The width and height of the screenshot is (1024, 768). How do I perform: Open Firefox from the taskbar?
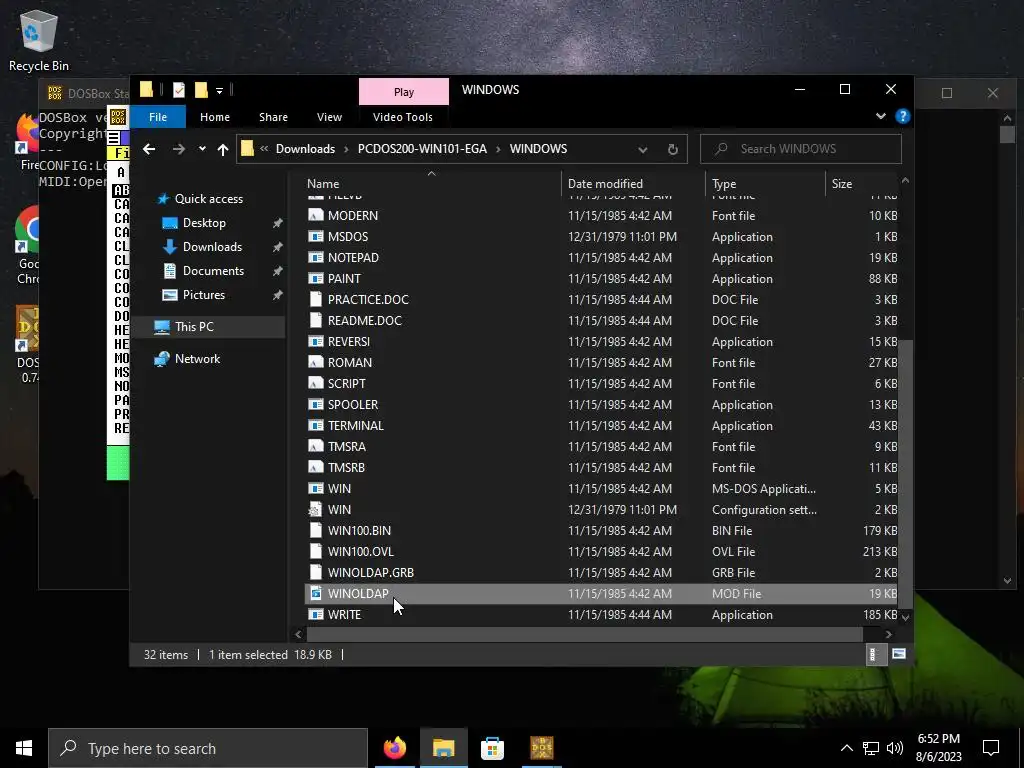tap(394, 748)
